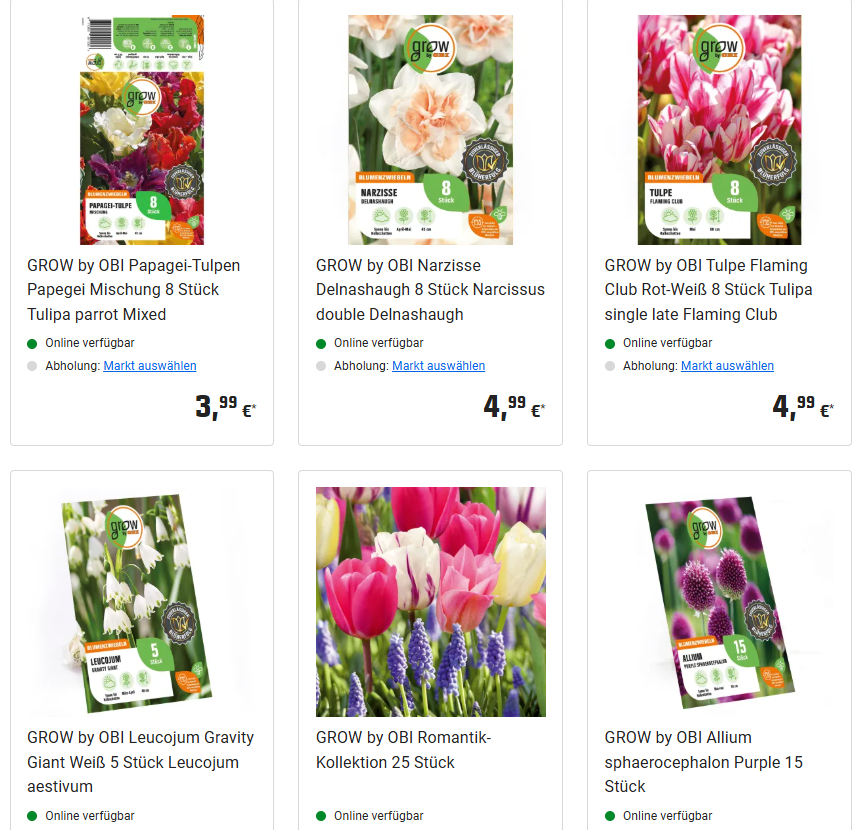Open GROW by OBI Allium sphaerocephalon title
Screen dimensions: 865x830
[703, 762]
